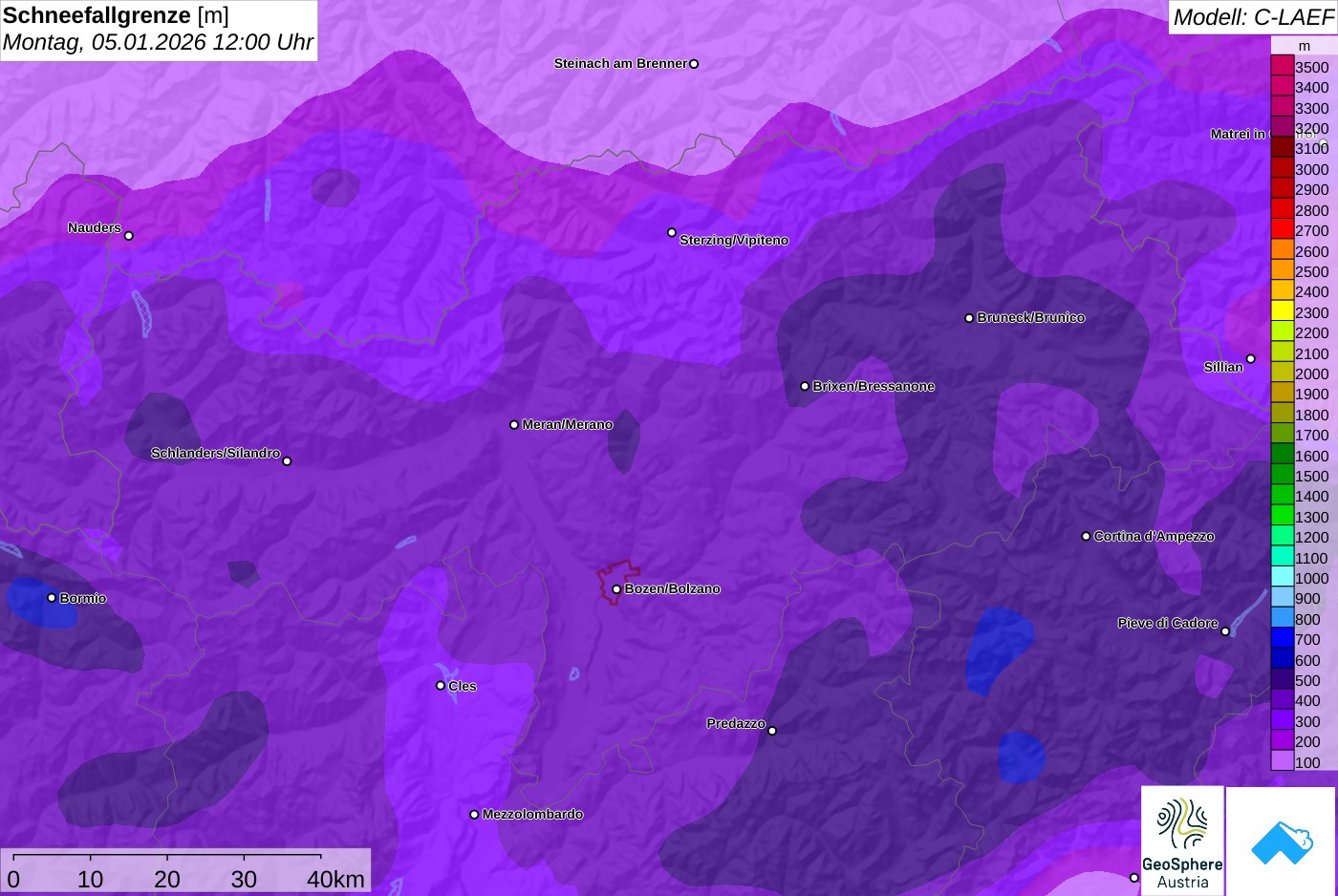Click the Pieve di Cadore location dot
The image size is (1338, 896).
(x=1225, y=631)
